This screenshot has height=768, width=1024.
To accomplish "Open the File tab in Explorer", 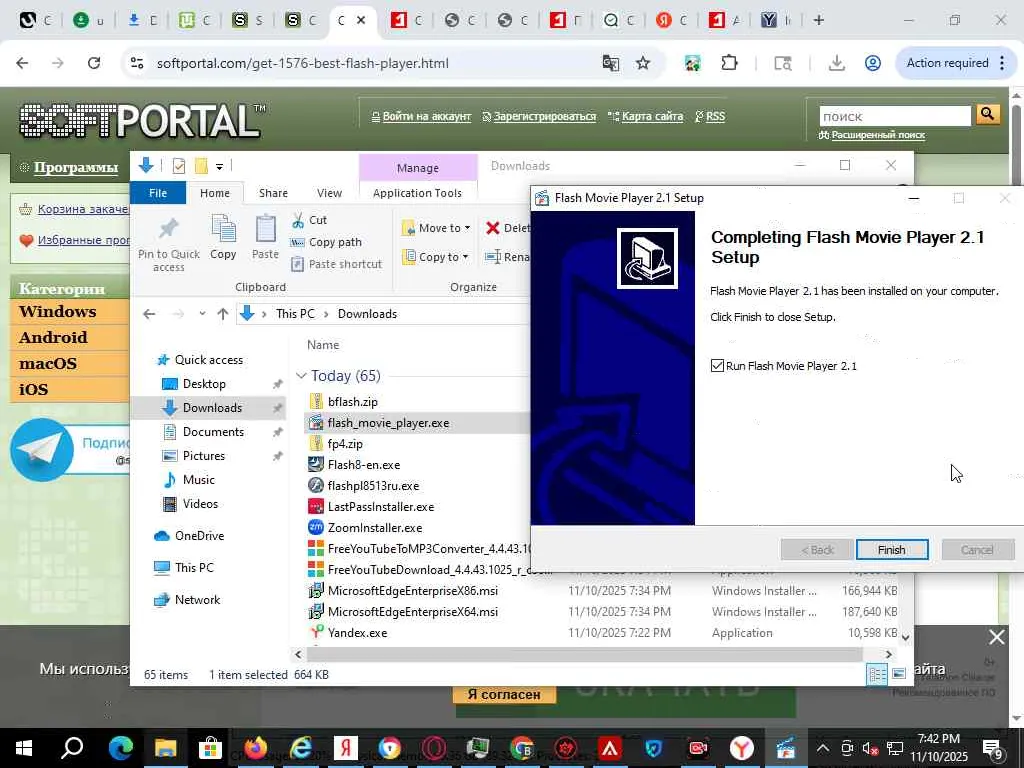I will (x=158, y=193).
